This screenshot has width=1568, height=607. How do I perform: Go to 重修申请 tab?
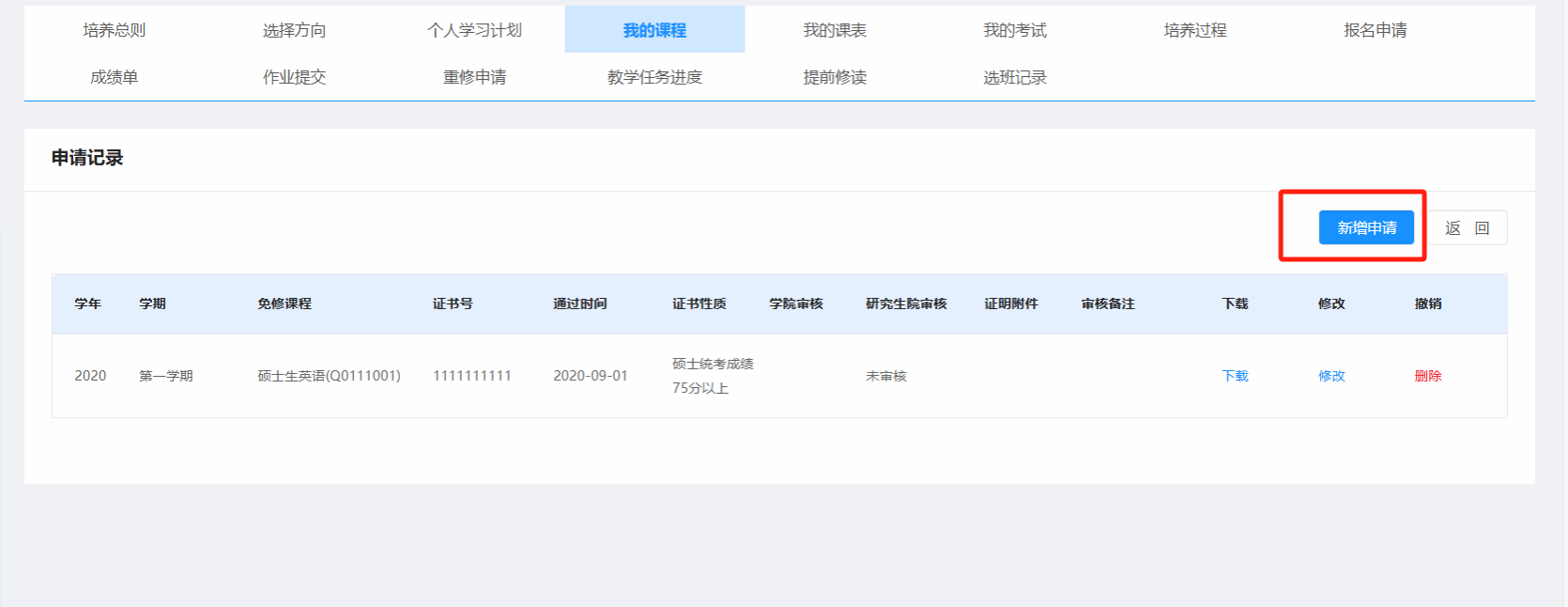[x=474, y=77]
